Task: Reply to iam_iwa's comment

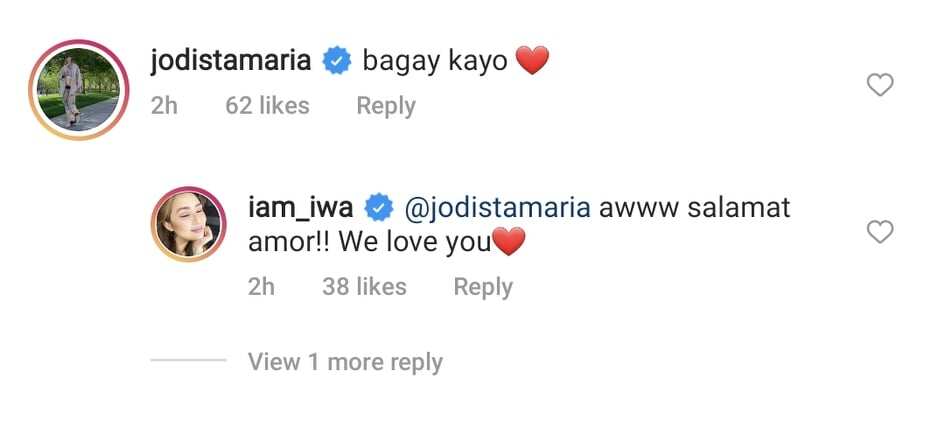Action: tap(483, 287)
